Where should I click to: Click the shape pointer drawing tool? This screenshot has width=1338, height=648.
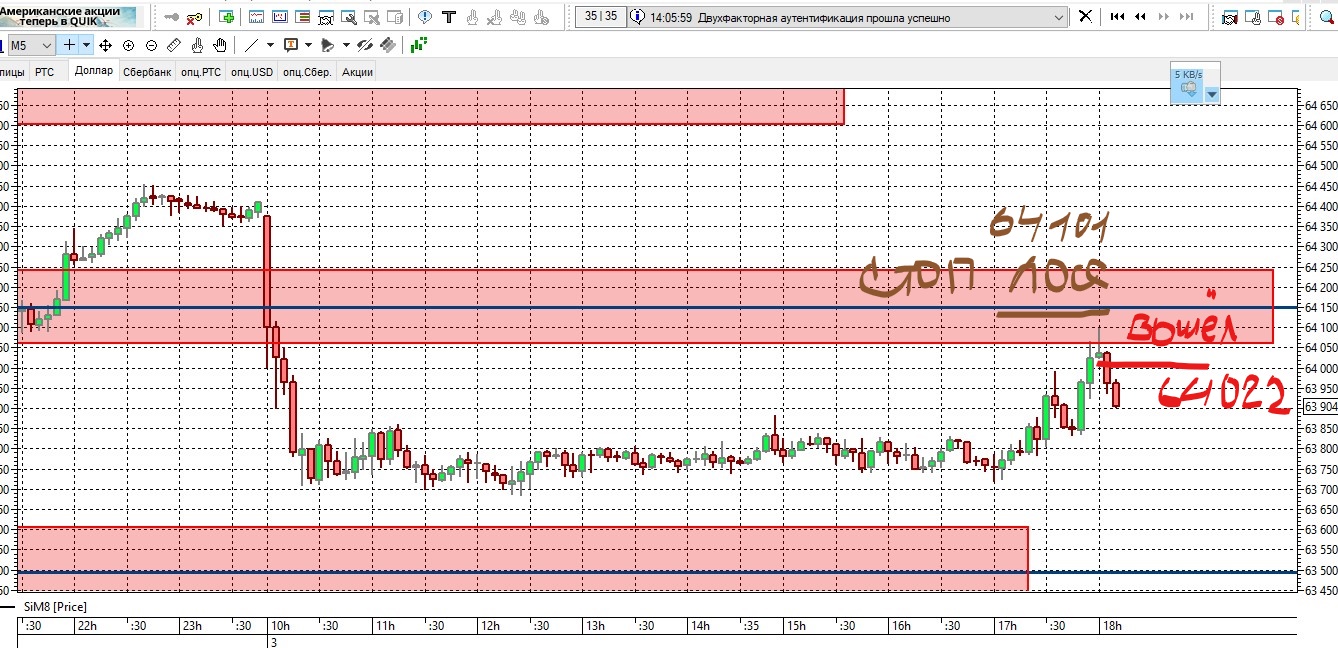coord(327,45)
